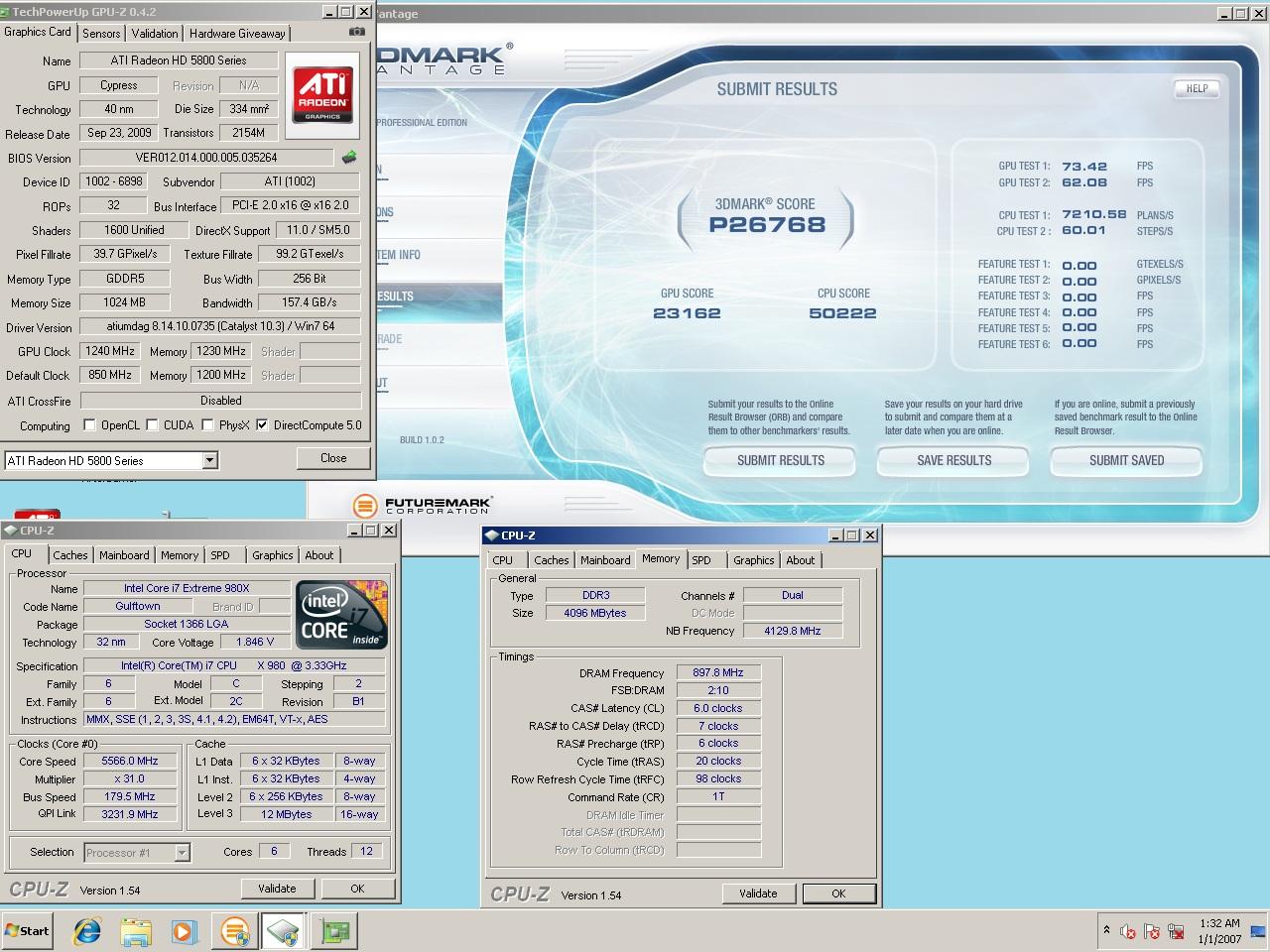The width and height of the screenshot is (1270, 952).
Task: Click Save Results in 3DMark Vantage
Action: click(954, 460)
